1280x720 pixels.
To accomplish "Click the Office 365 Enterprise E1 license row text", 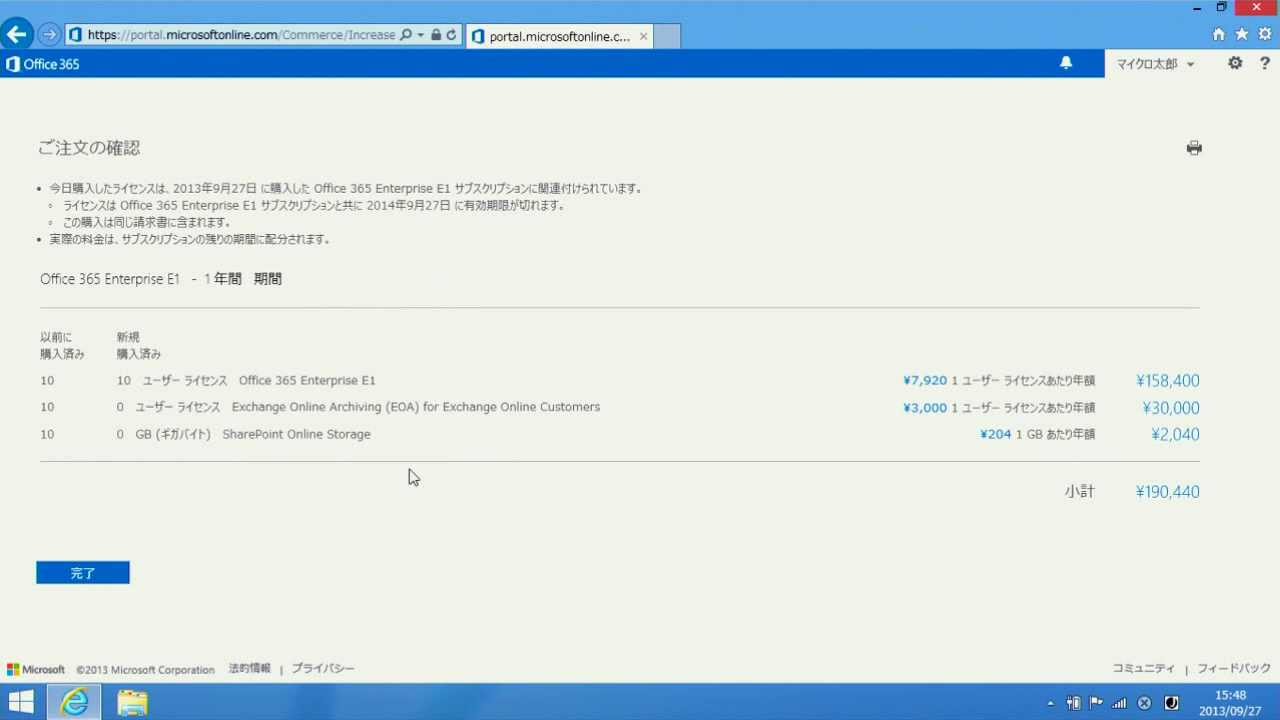I will [307, 381].
